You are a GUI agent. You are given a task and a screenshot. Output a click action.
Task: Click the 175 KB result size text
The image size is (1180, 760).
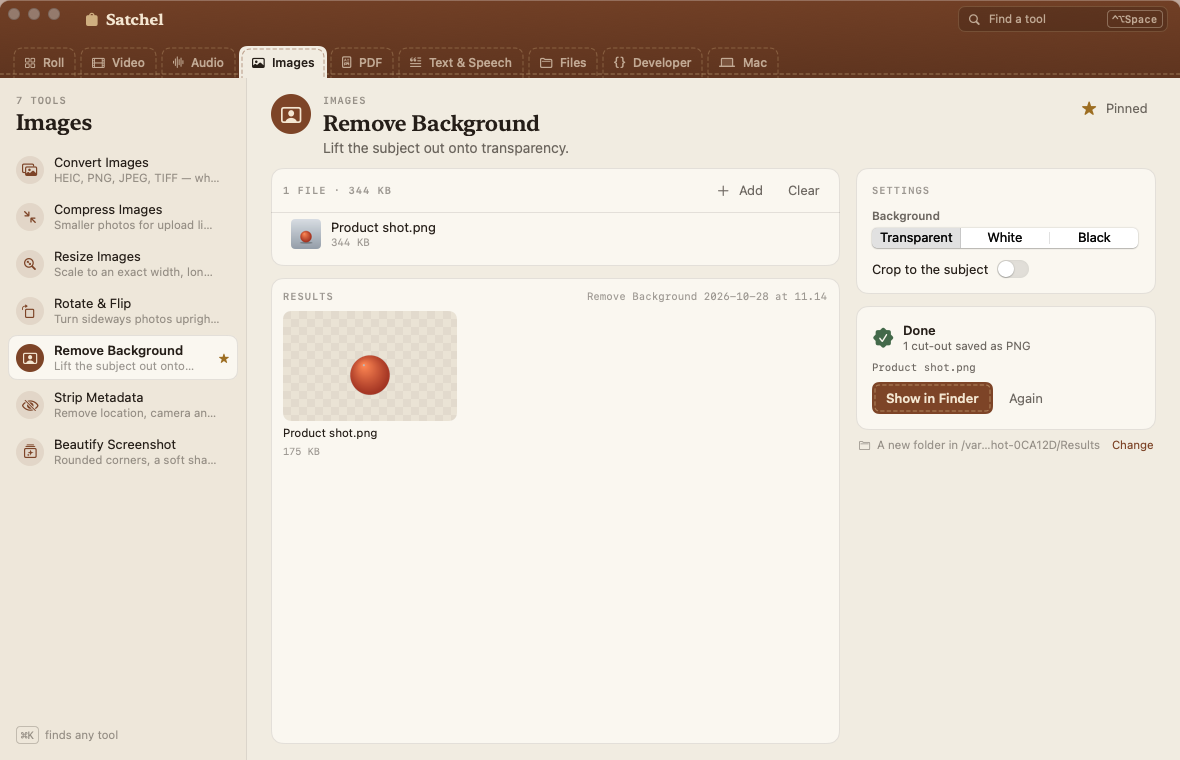tap(301, 451)
